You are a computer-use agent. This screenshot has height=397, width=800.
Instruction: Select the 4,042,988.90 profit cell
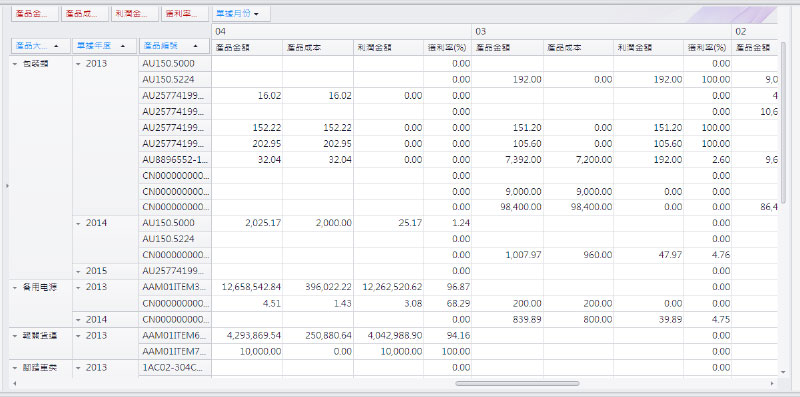[388, 335]
